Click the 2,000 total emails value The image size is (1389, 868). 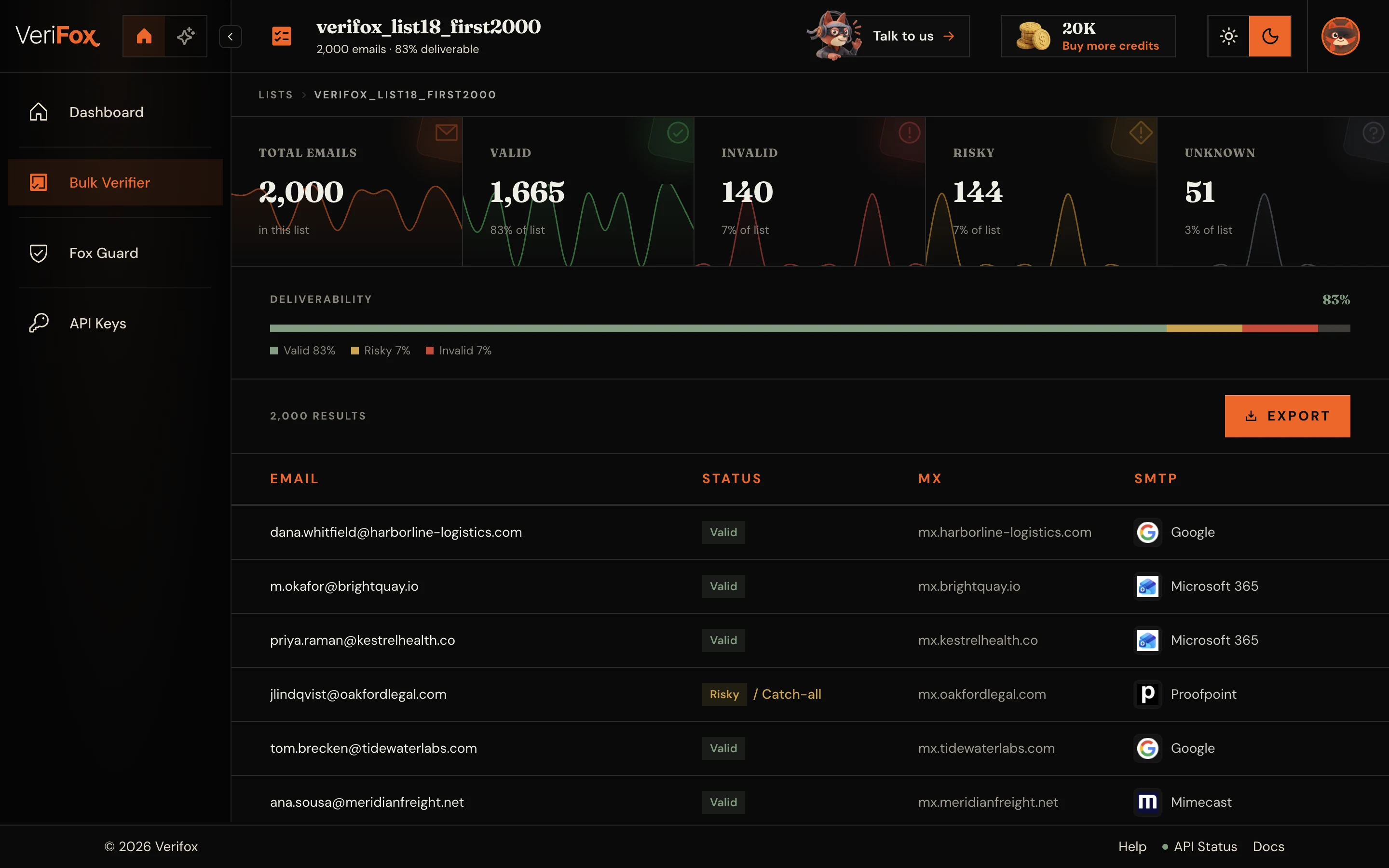point(301,192)
